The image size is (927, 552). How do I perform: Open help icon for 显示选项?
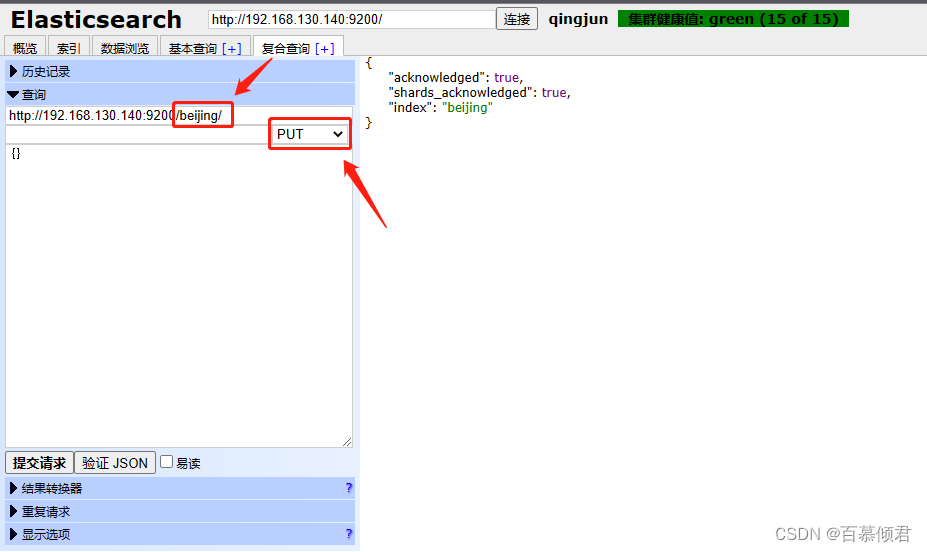(348, 534)
